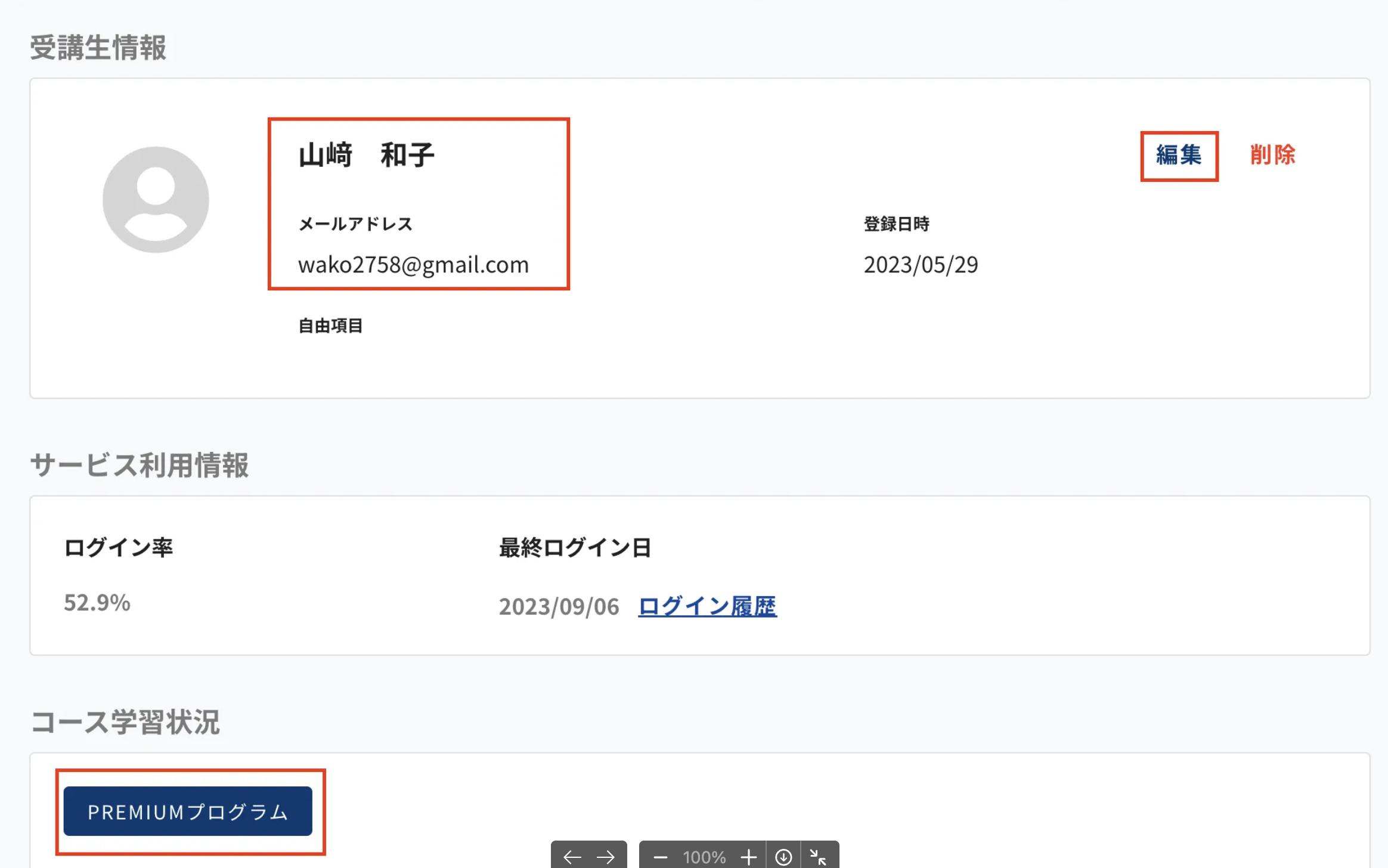Select the PREMIUMプログラム course tab

188,811
